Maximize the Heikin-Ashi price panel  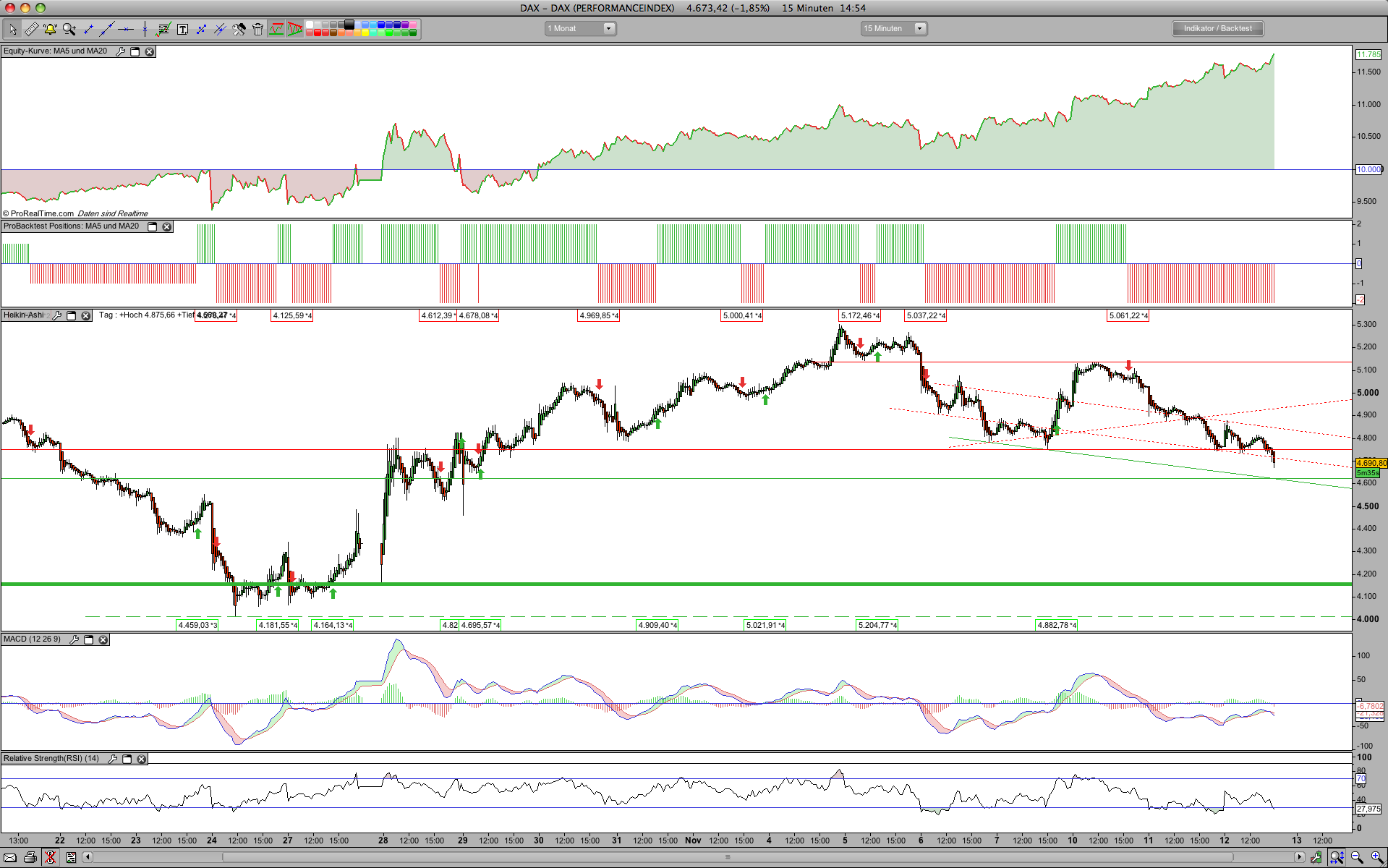point(71,315)
